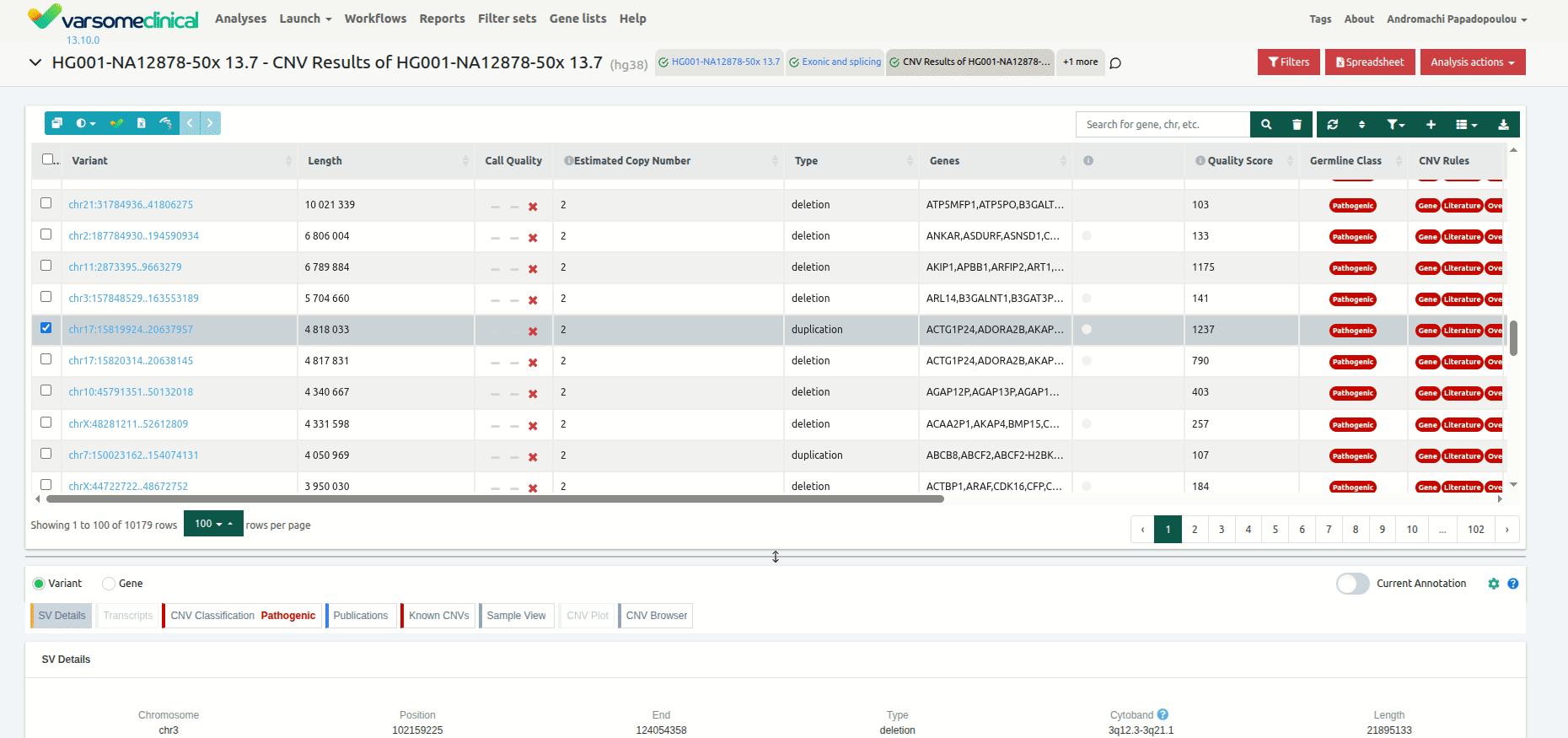The image size is (1568, 738).
Task: Click the gene search input field
Action: pos(1163,124)
